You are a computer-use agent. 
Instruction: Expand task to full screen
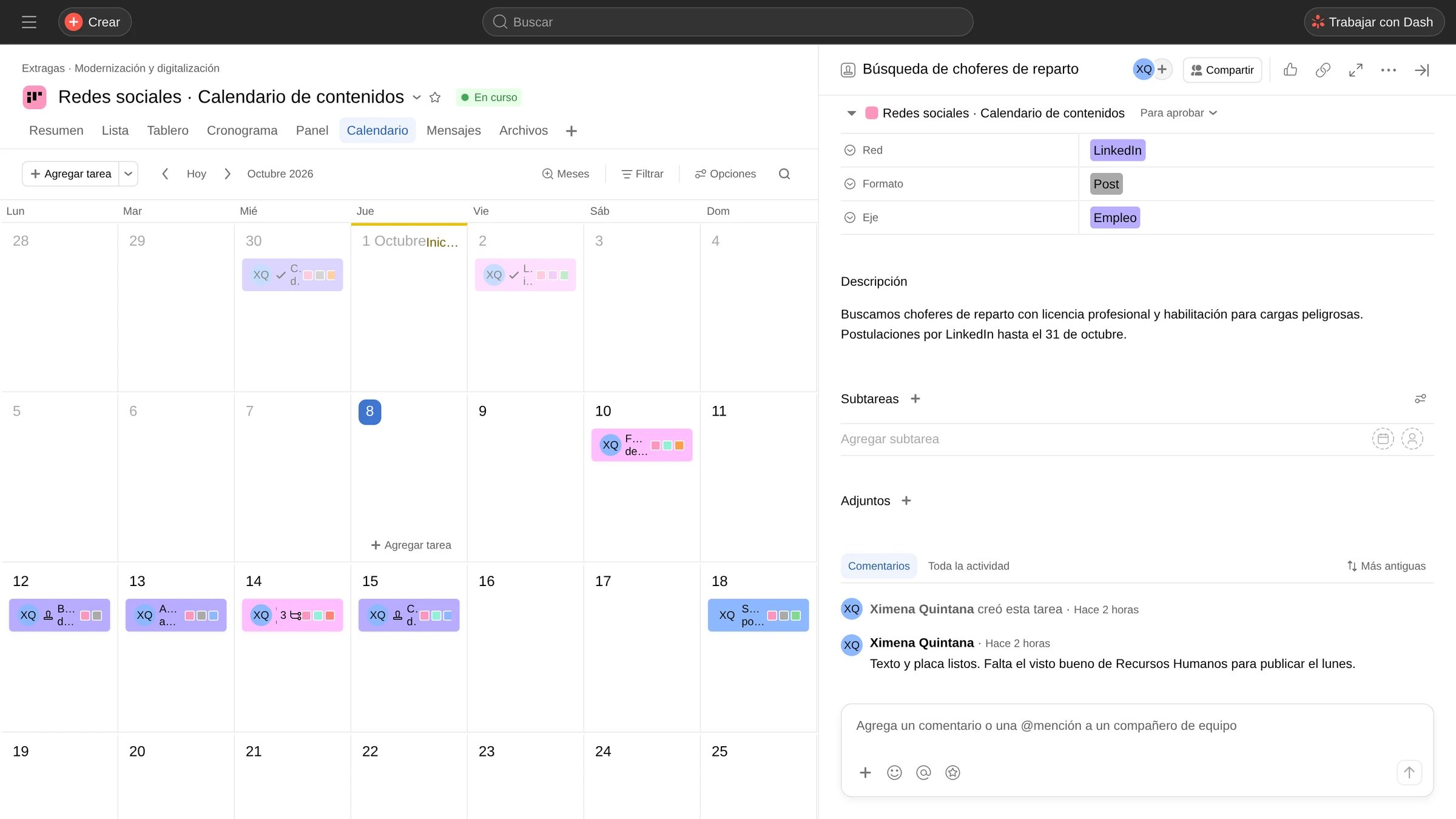[x=1356, y=70]
